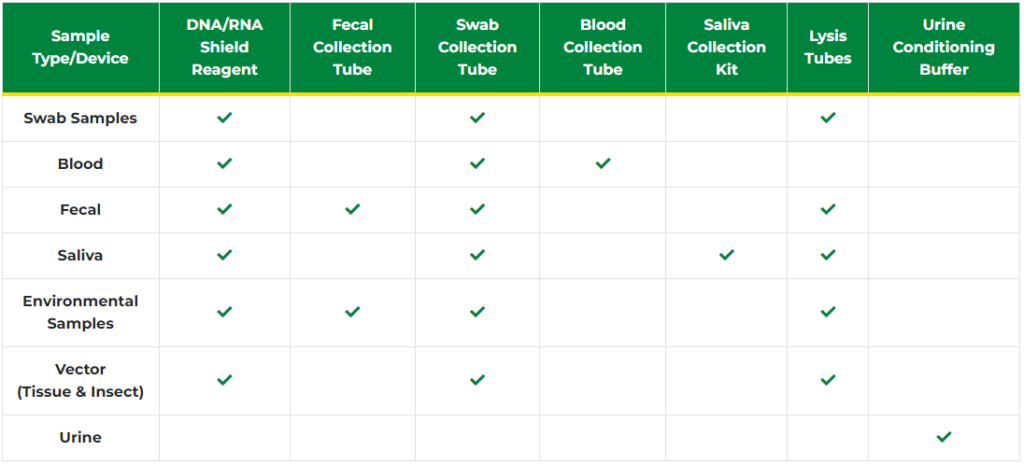
Task: Click Environmental Samples checkmark under Fecal Collection Tube
Action: 352,312
